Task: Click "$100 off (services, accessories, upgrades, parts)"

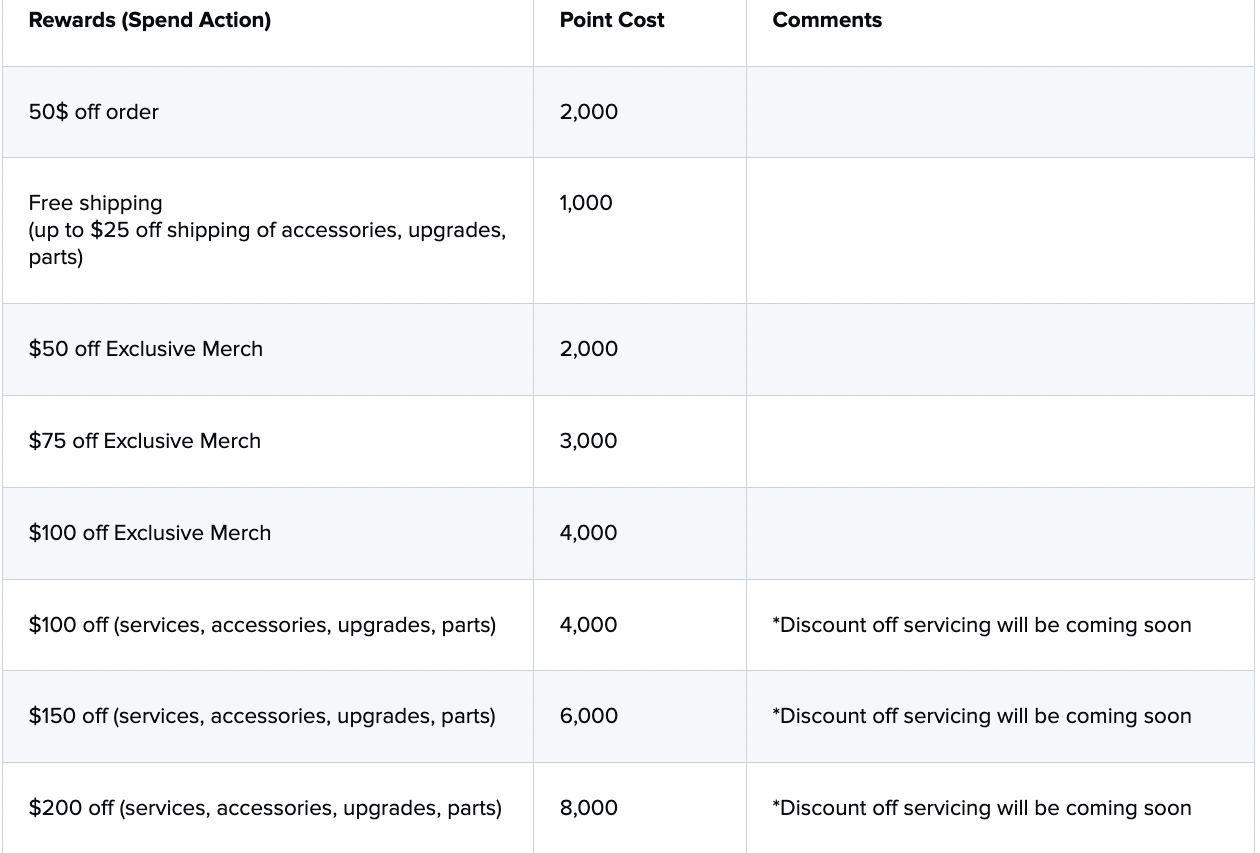Action: coord(262,625)
